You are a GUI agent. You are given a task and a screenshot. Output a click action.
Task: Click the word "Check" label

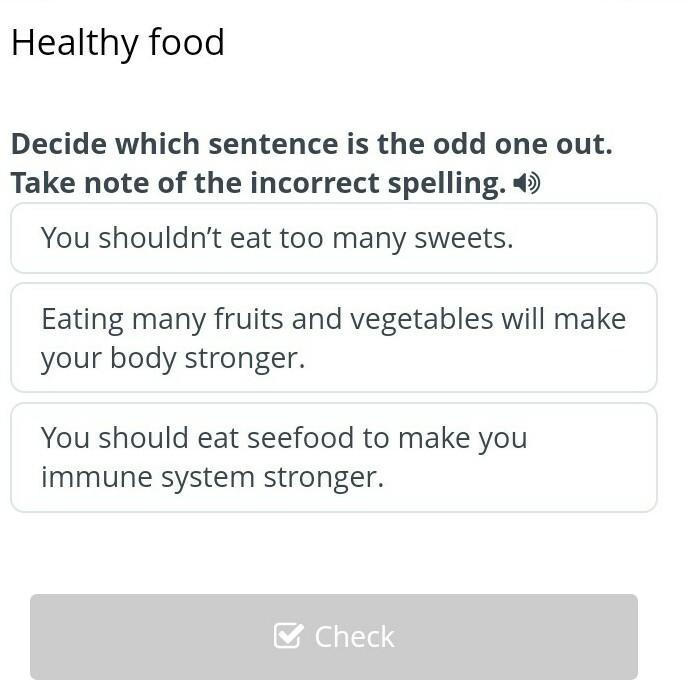point(354,636)
